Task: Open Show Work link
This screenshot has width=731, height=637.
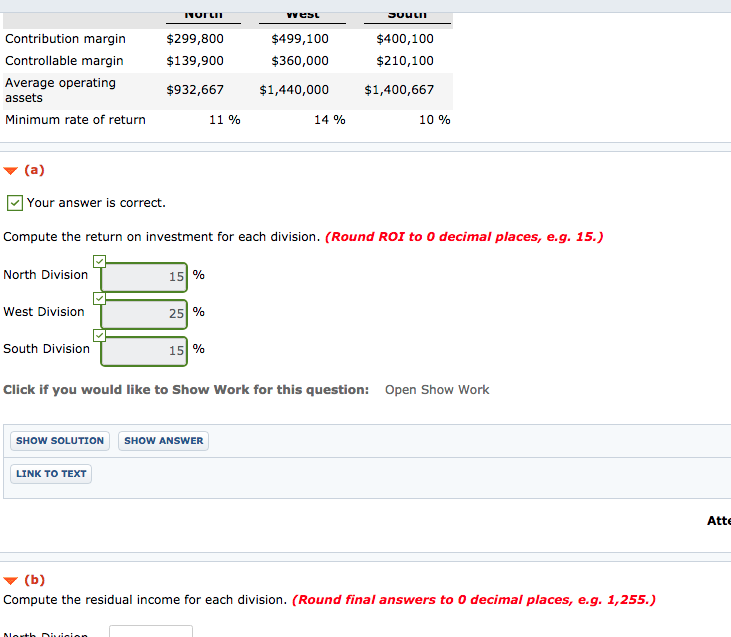Action: (x=437, y=390)
